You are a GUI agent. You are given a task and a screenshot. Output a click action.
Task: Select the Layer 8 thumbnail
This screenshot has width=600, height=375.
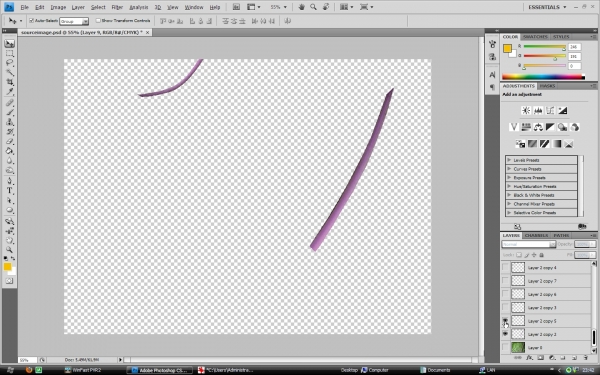coord(518,347)
